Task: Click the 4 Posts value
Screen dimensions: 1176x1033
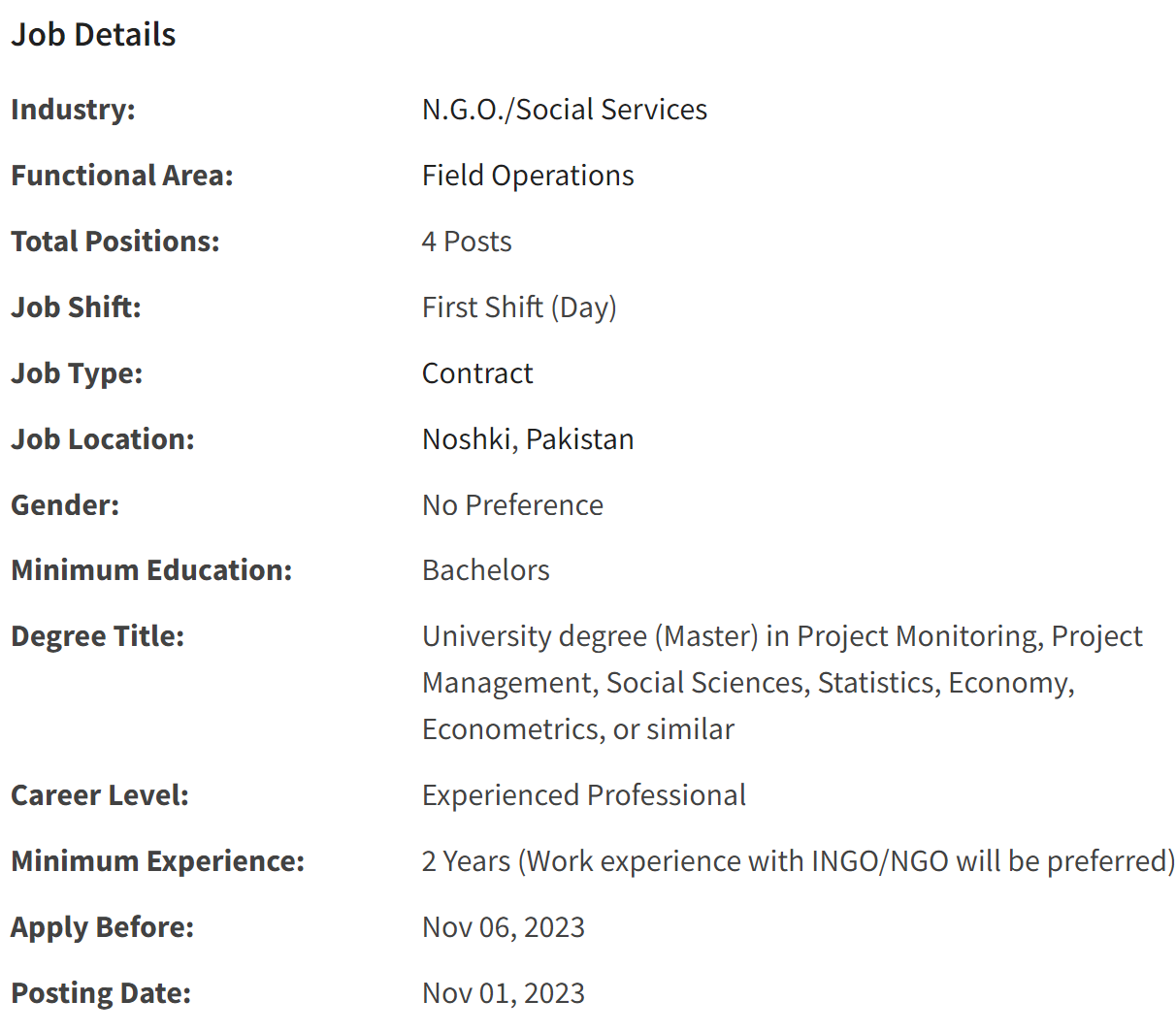Action: coord(467,242)
